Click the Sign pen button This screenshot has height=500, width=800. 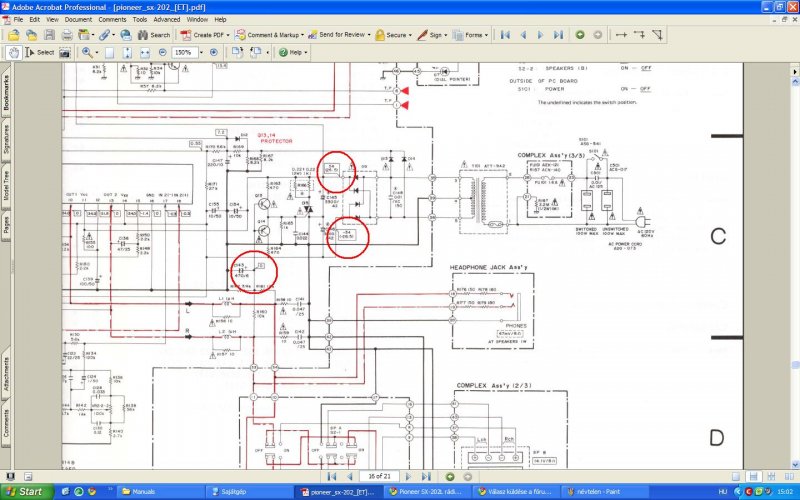point(430,35)
